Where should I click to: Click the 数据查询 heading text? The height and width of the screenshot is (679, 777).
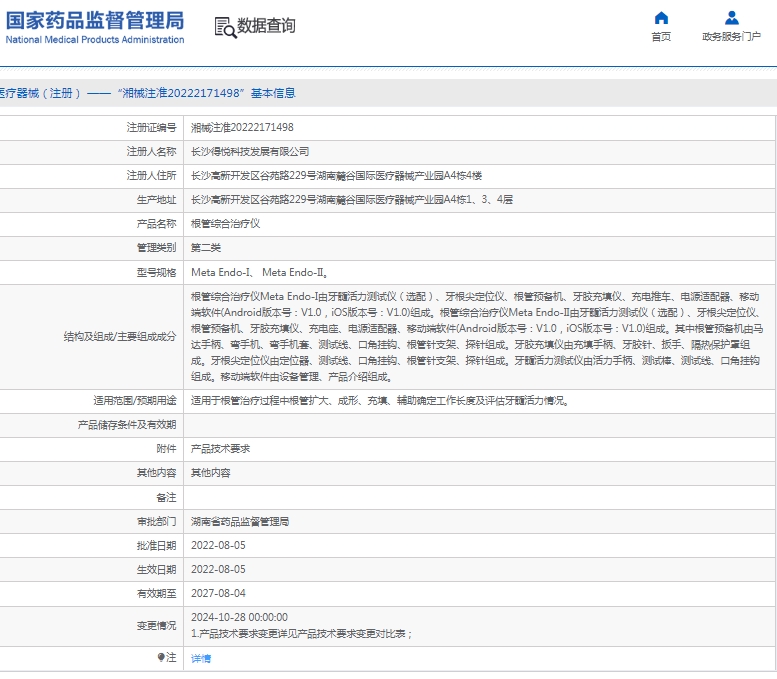(x=266, y=26)
